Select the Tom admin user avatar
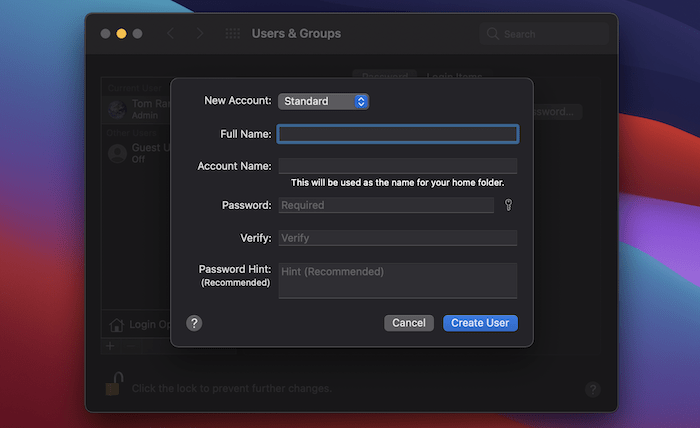This screenshot has width=700, height=428. point(117,109)
